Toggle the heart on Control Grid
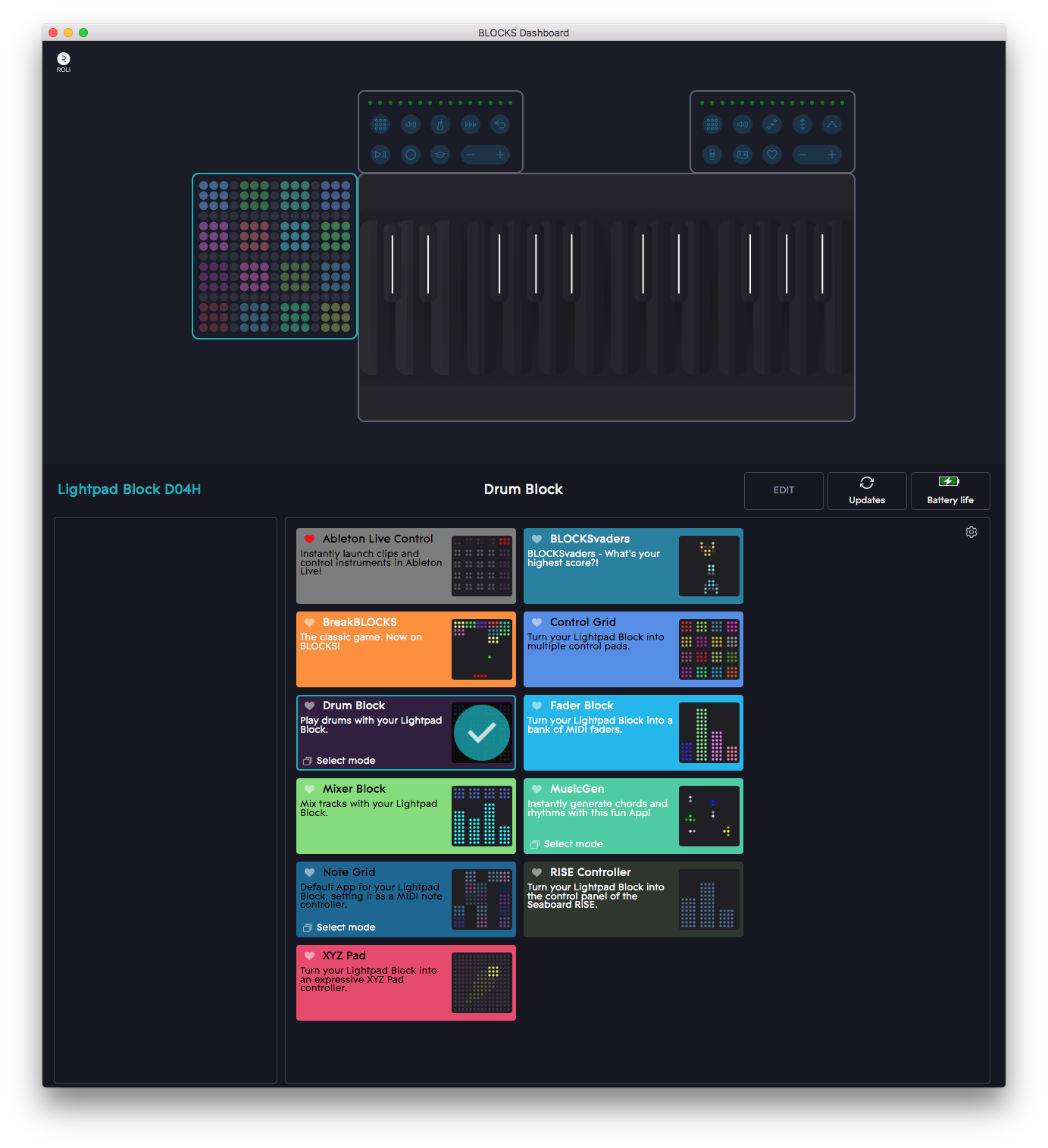The height and width of the screenshot is (1148, 1048). click(537, 622)
